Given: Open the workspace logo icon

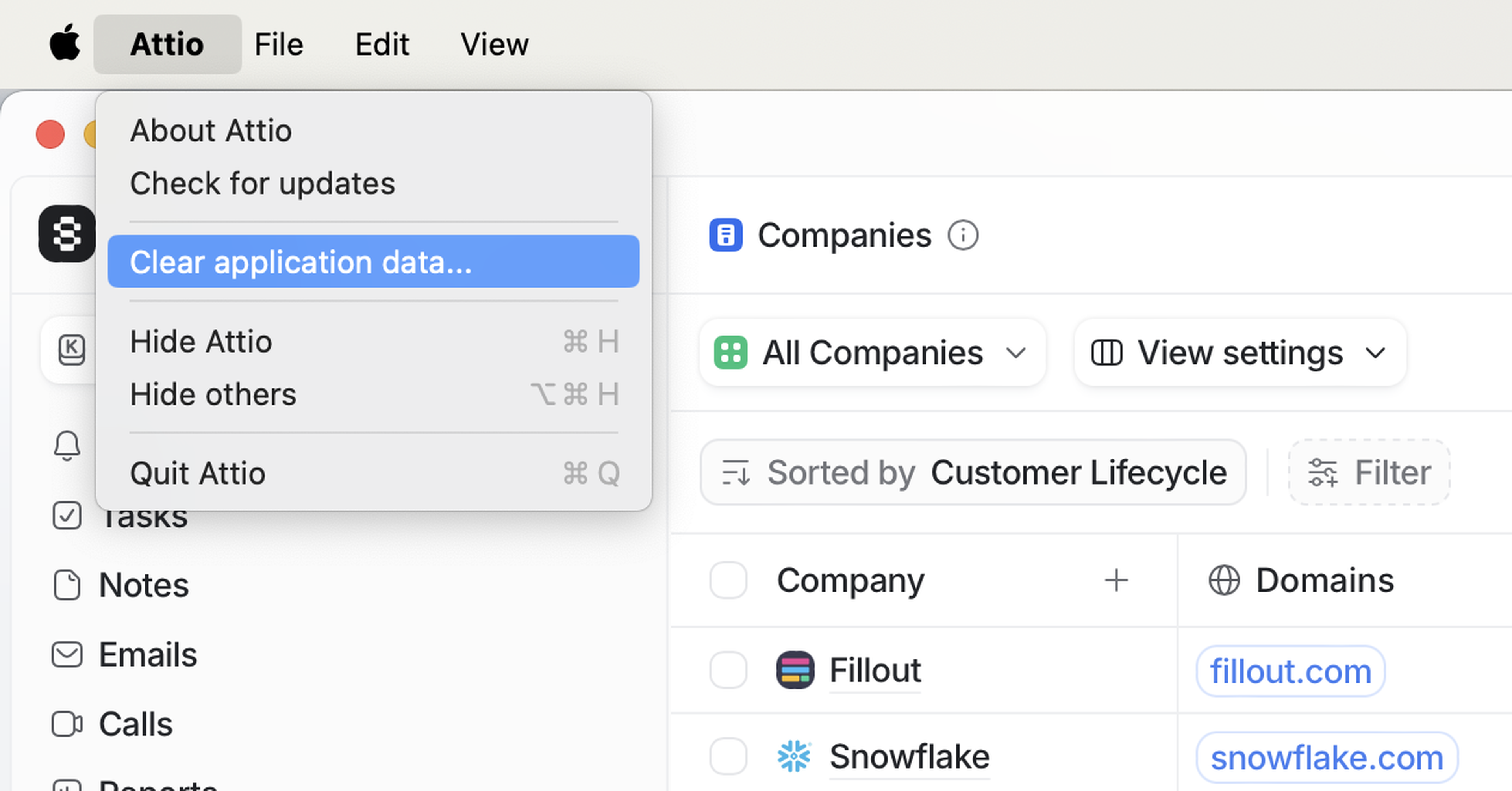Looking at the screenshot, I should pyautogui.click(x=67, y=234).
